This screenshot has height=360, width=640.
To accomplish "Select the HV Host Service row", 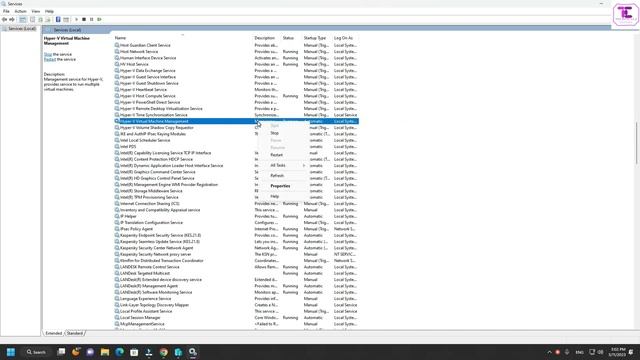I will tap(236, 64).
